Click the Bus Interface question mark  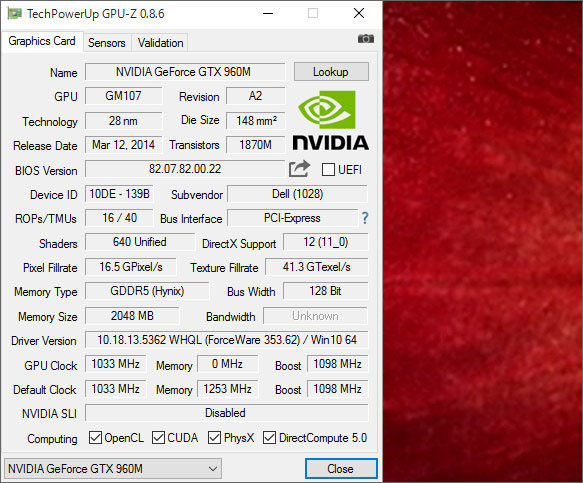coord(365,218)
